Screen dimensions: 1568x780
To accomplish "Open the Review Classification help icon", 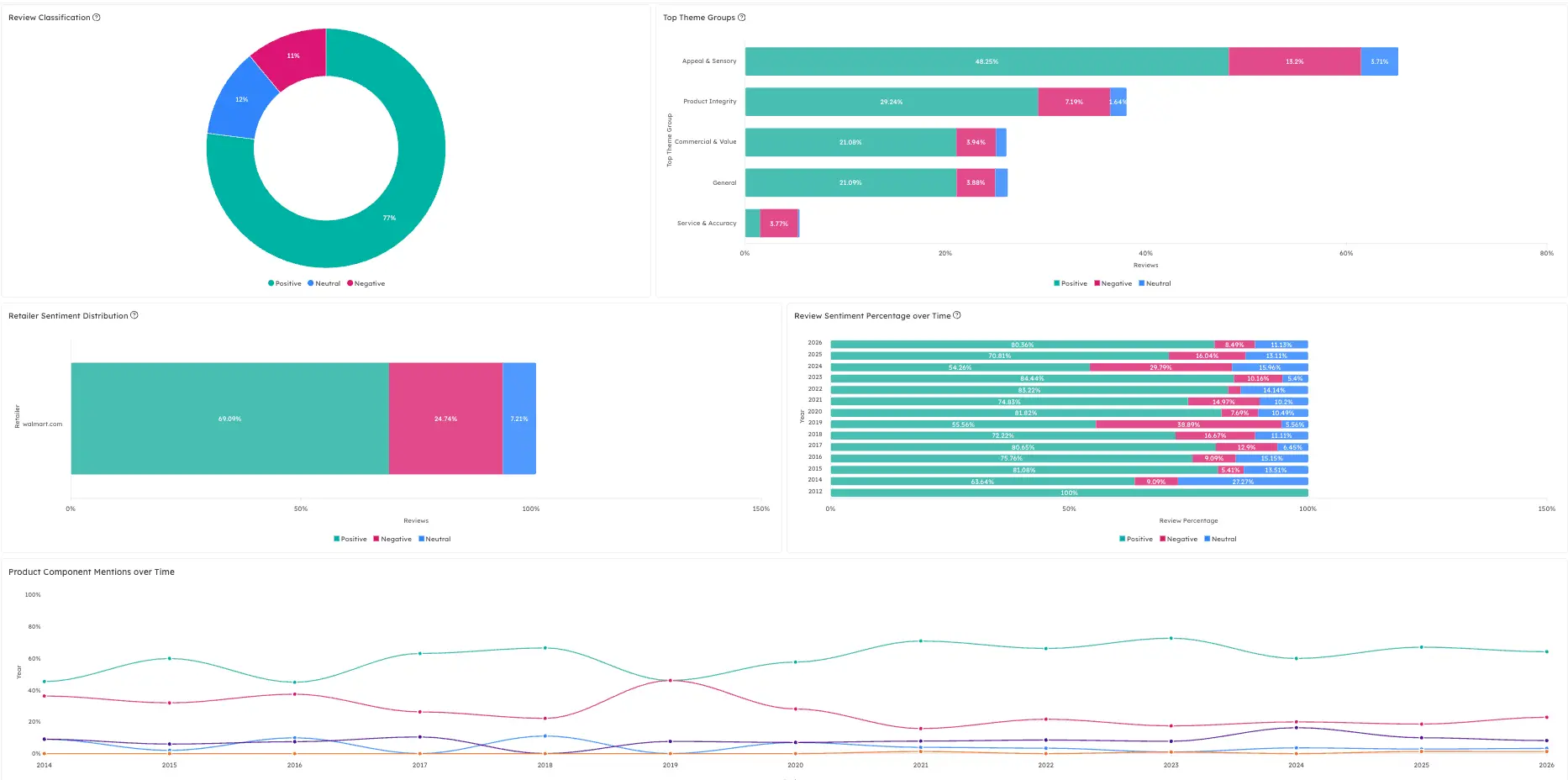I will (x=97, y=18).
